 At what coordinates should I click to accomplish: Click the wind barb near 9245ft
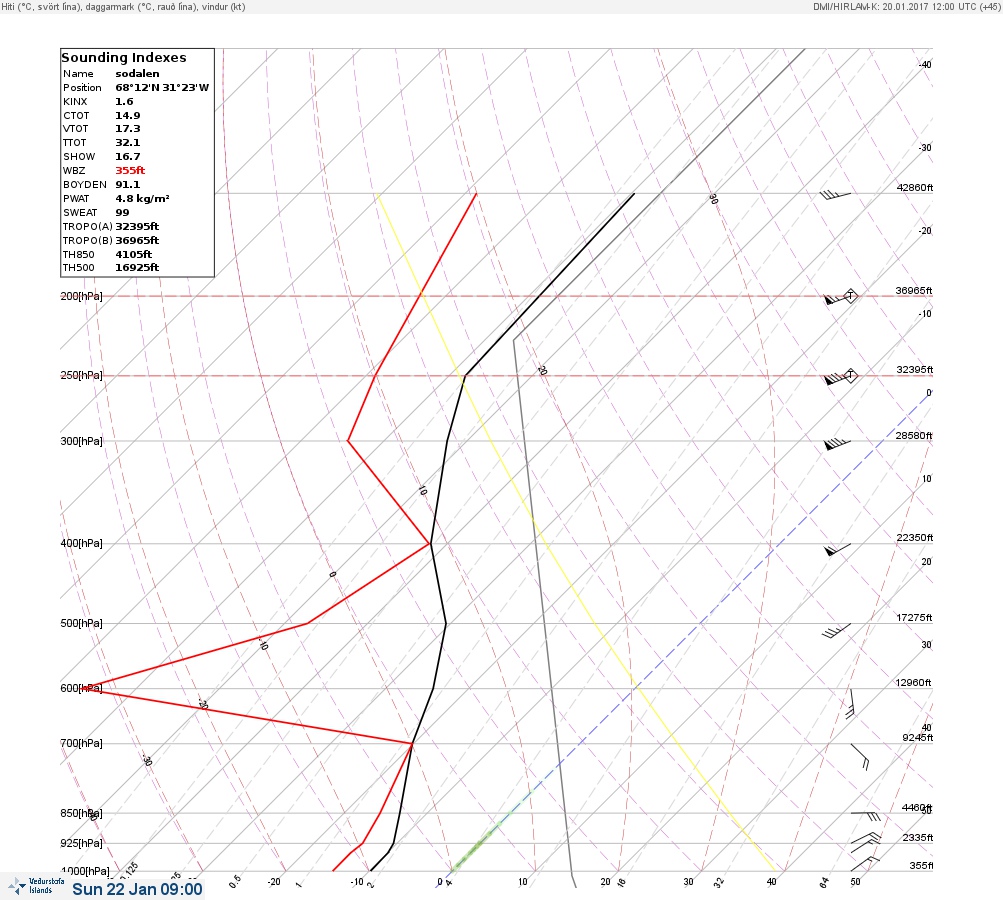click(x=860, y=757)
